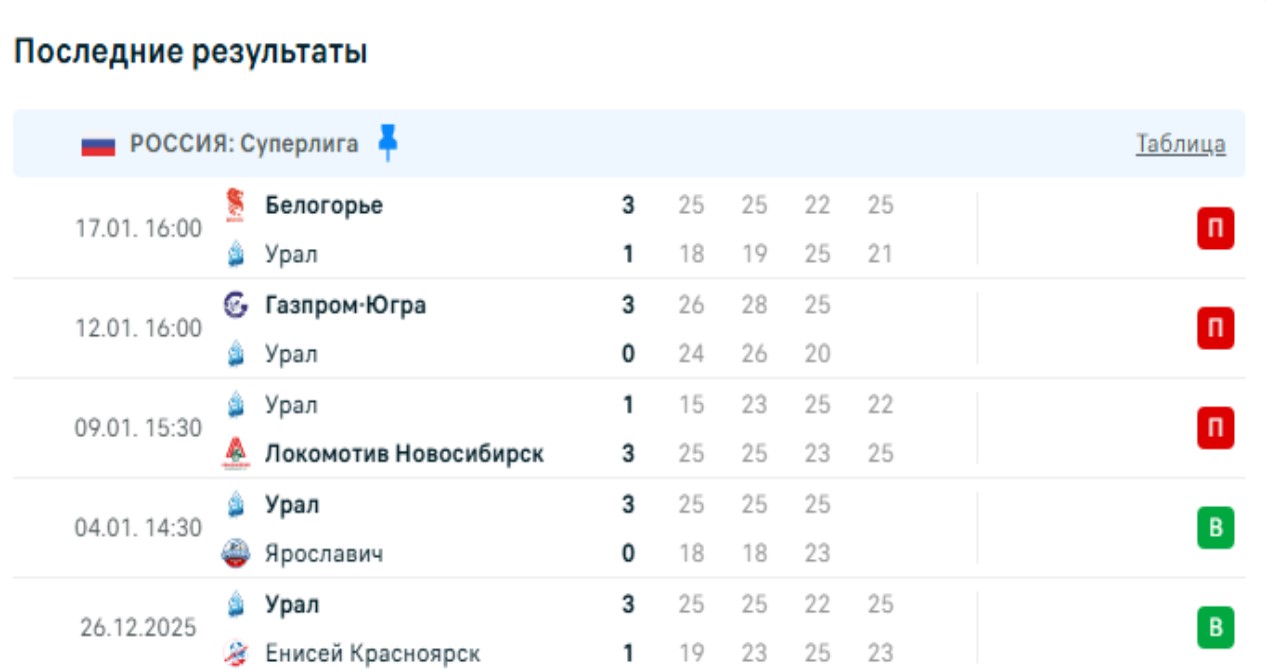The image size is (1266, 670).
Task: Click the Последние результаты heading
Action: point(190,52)
